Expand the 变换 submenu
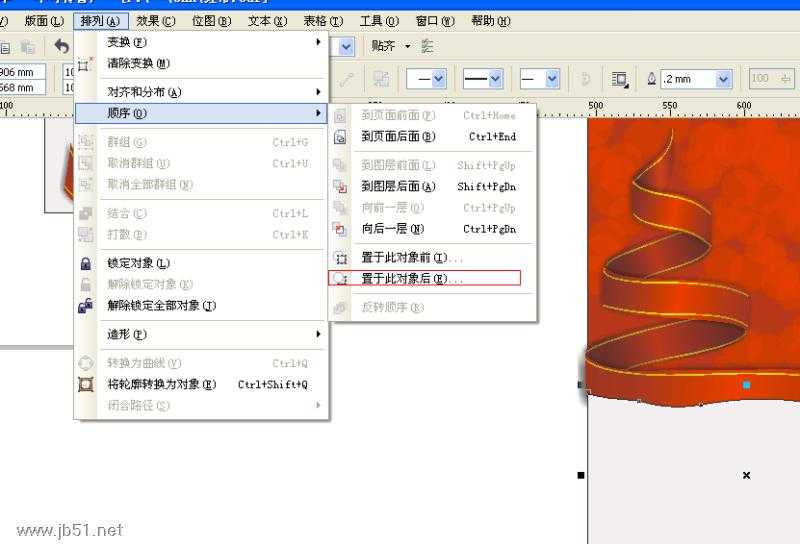This screenshot has width=800, height=544. tap(202, 42)
